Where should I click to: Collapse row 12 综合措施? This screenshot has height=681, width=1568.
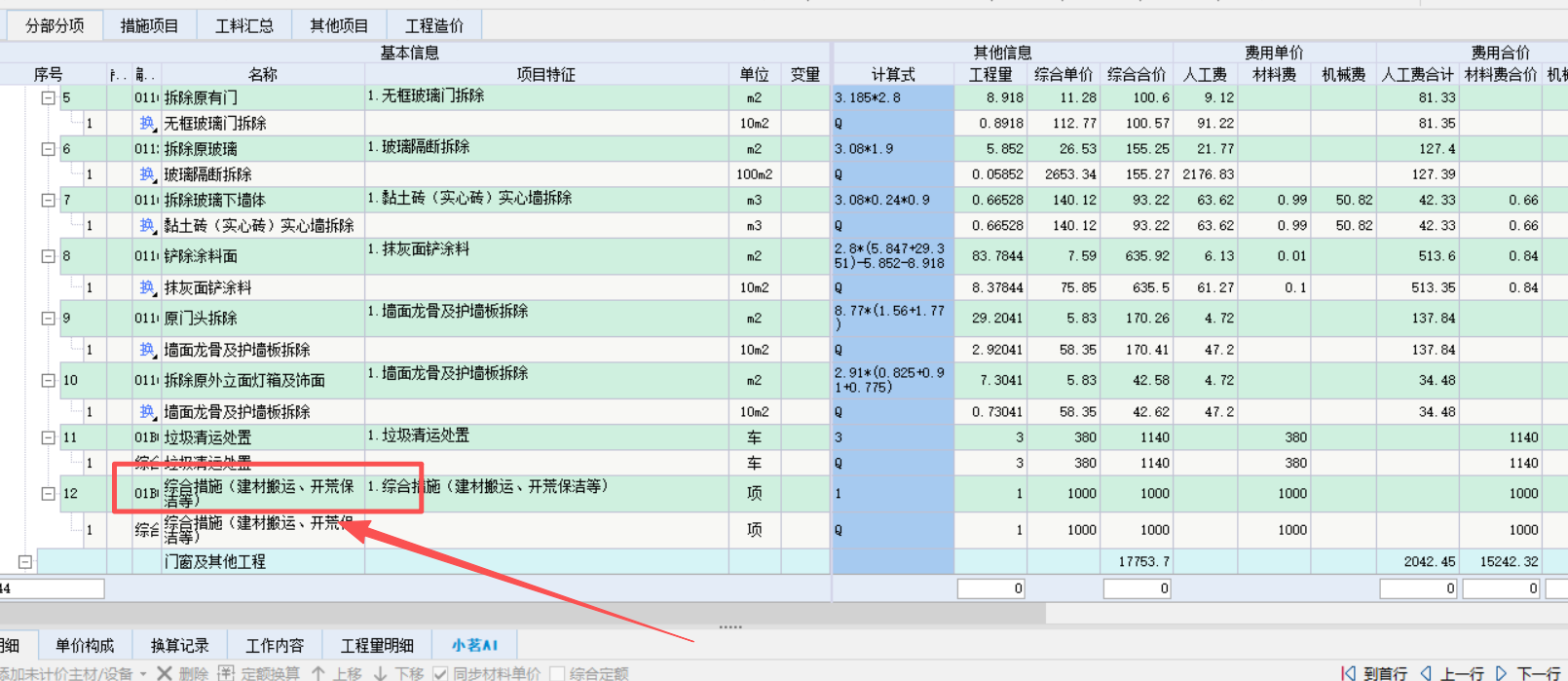point(48,494)
